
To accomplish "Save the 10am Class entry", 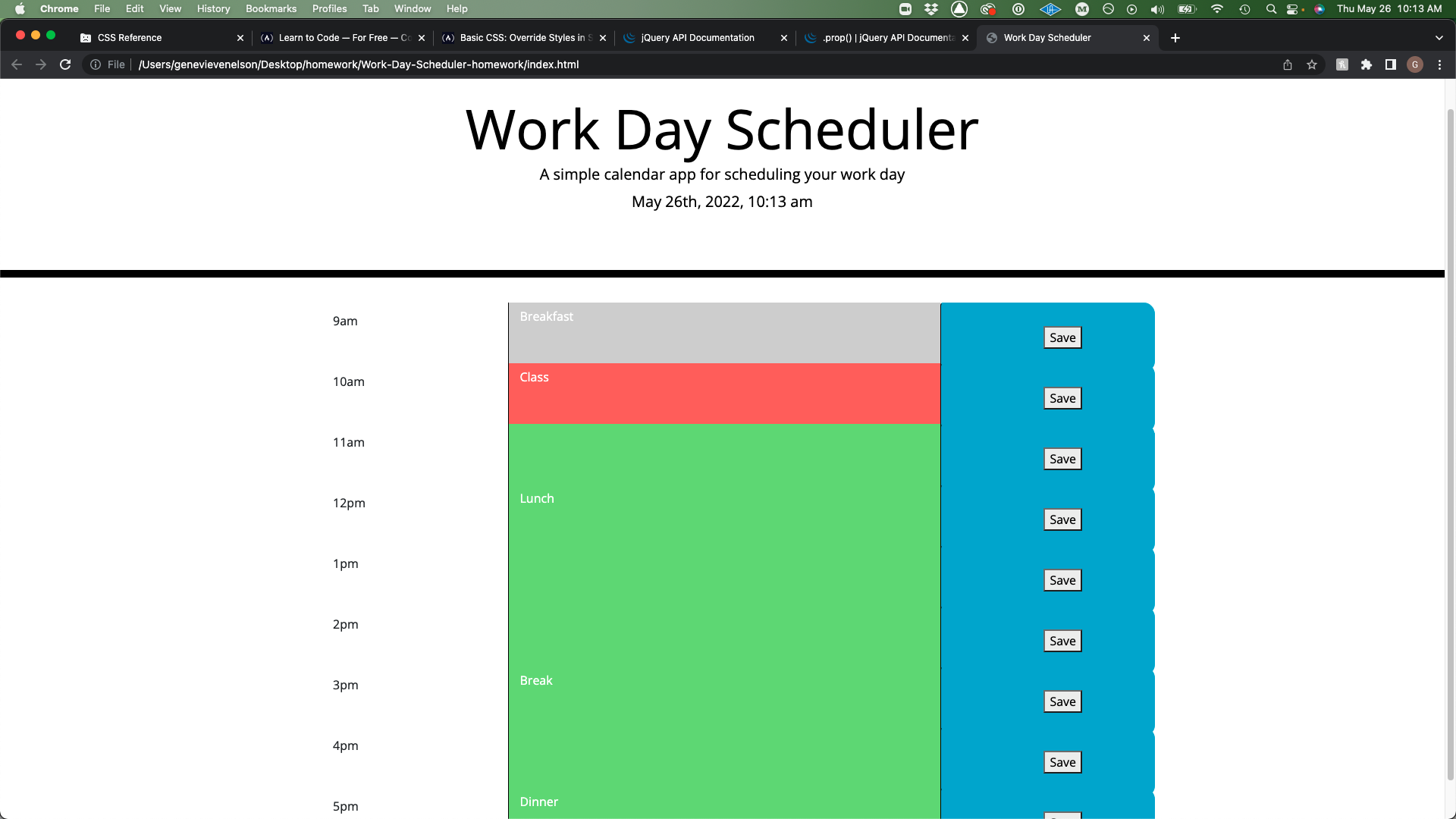I will pyautogui.click(x=1062, y=399).
